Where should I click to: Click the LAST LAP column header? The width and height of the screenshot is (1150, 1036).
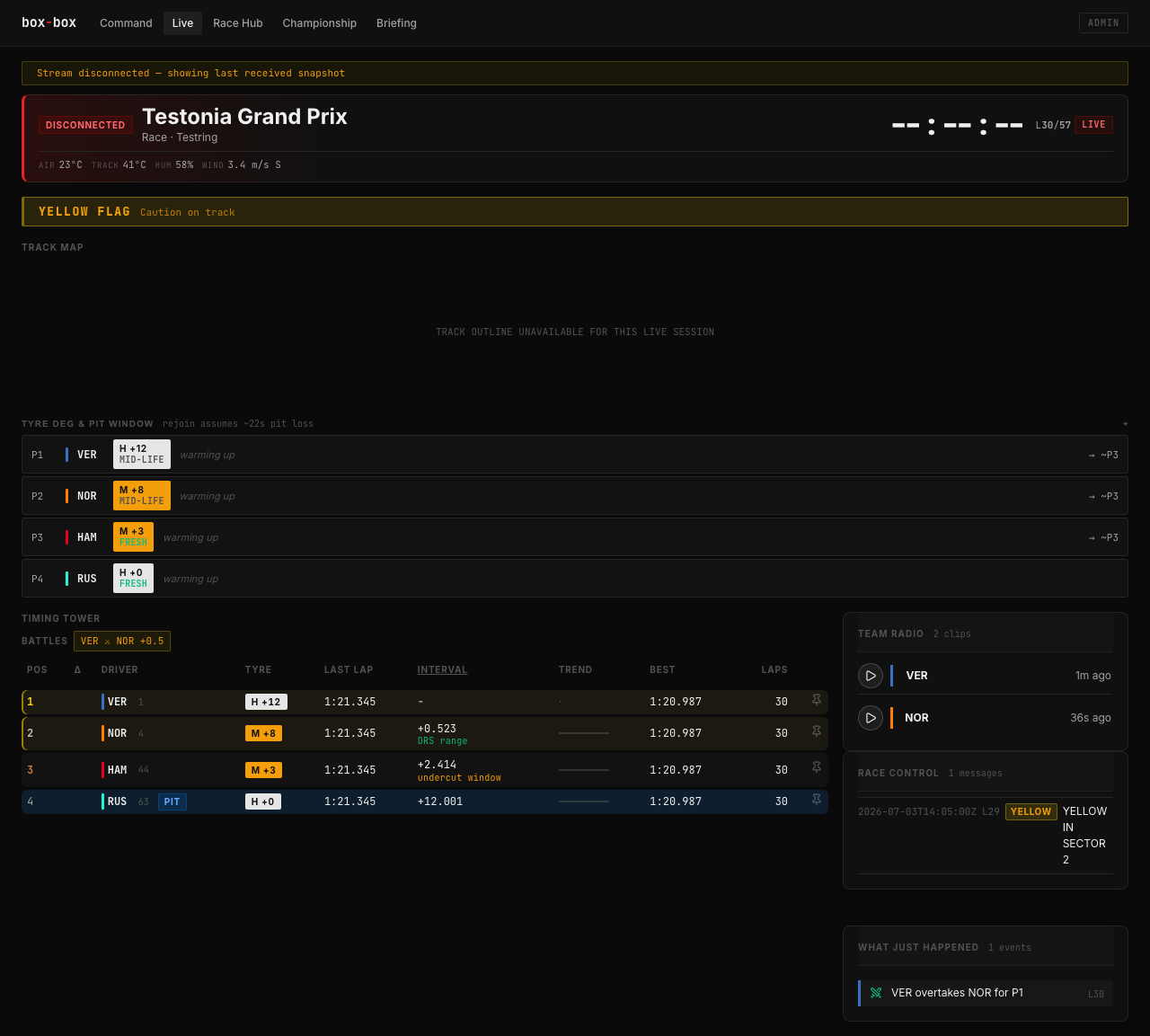click(x=349, y=669)
